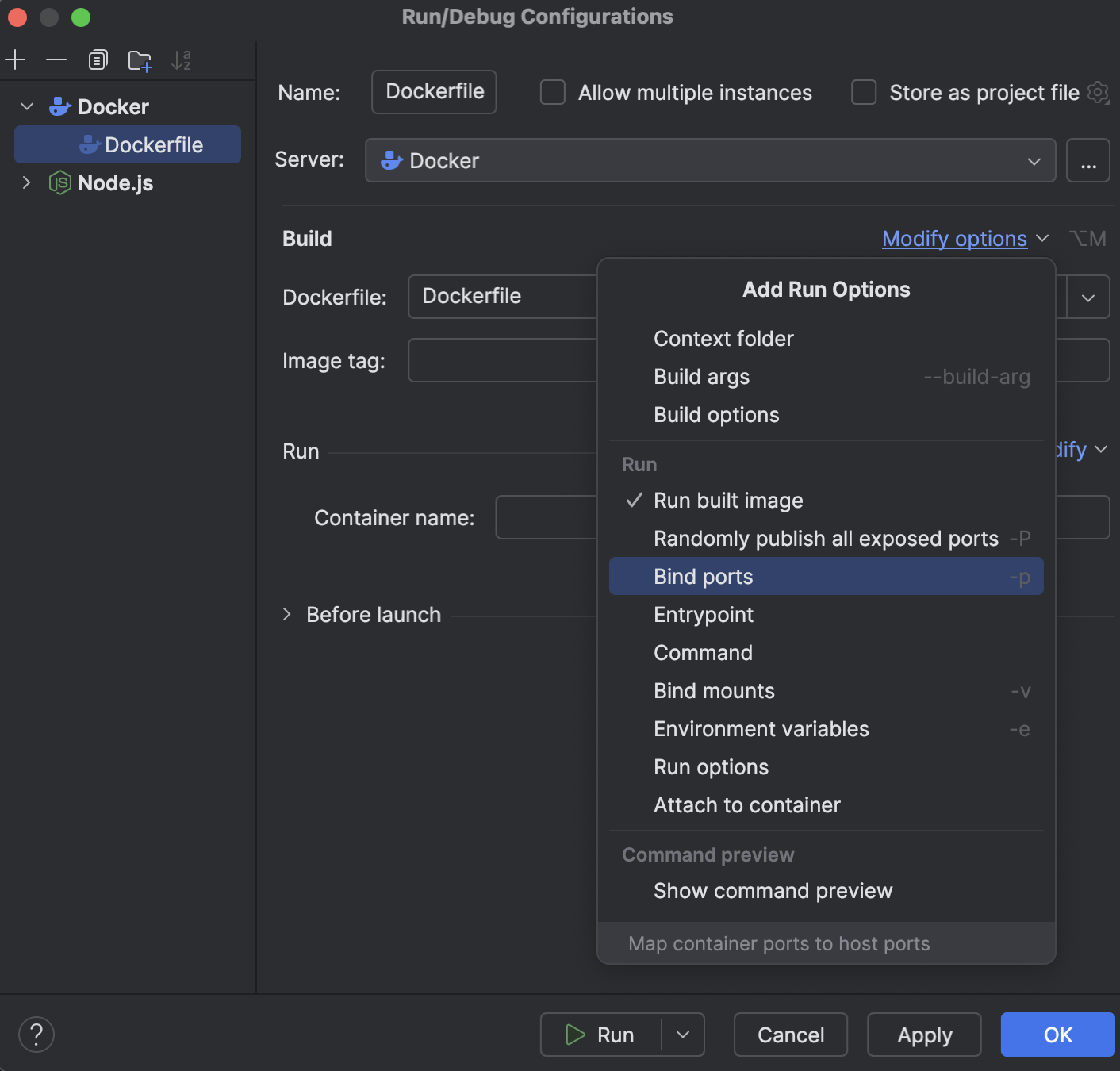Toggle the Run built image option
Screen dimensions: 1120x1071
pos(727,501)
